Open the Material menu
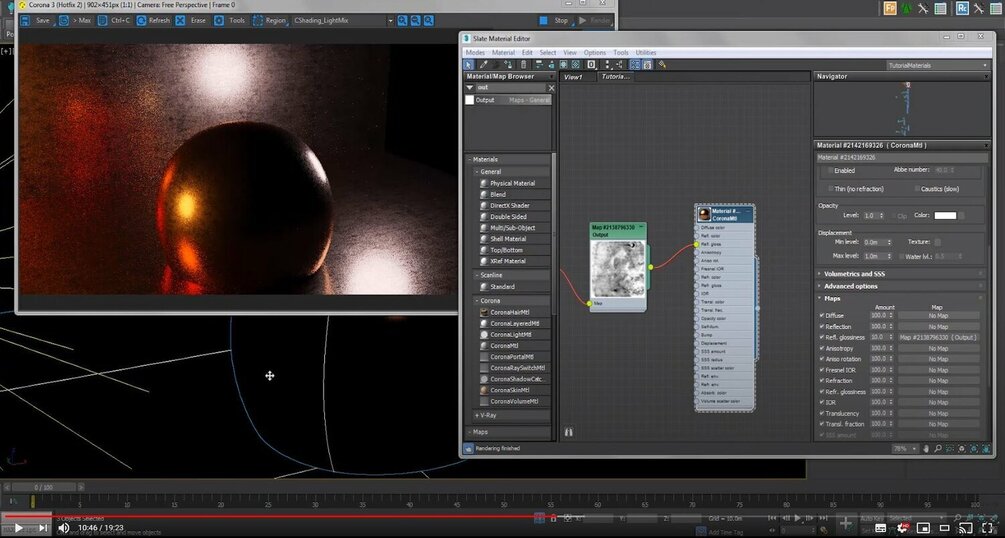The height and width of the screenshot is (538, 1005). point(503,53)
